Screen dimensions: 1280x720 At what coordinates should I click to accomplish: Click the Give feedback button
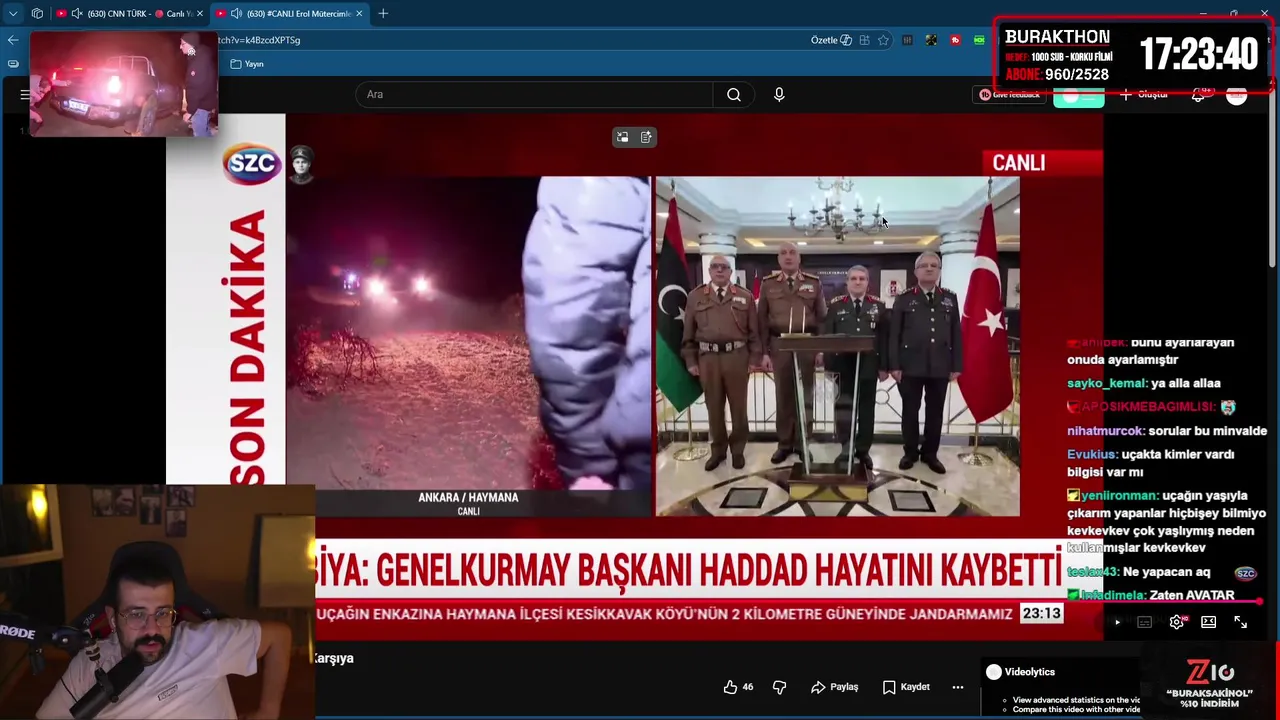click(1010, 95)
